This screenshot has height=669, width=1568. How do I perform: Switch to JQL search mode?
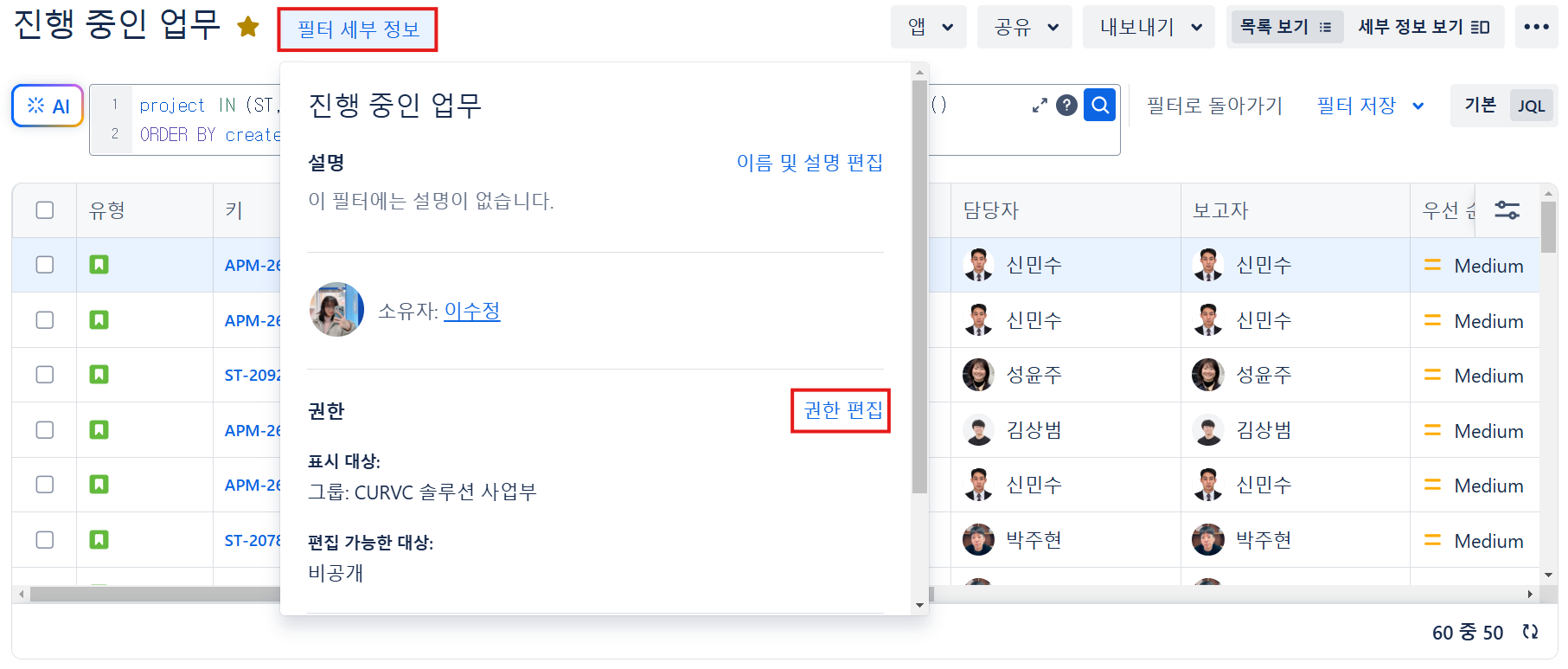point(1531,106)
